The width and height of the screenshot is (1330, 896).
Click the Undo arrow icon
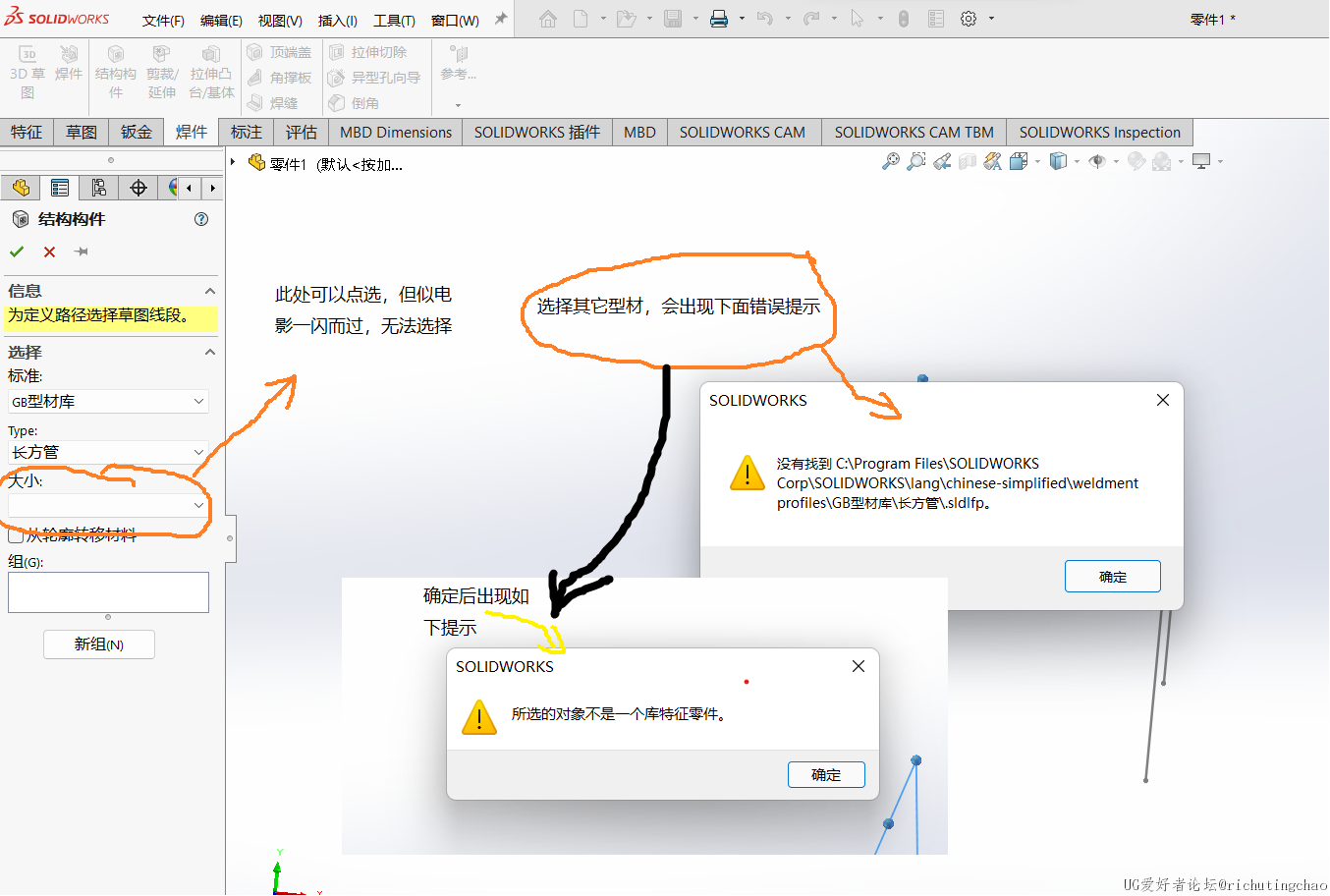coord(765,19)
